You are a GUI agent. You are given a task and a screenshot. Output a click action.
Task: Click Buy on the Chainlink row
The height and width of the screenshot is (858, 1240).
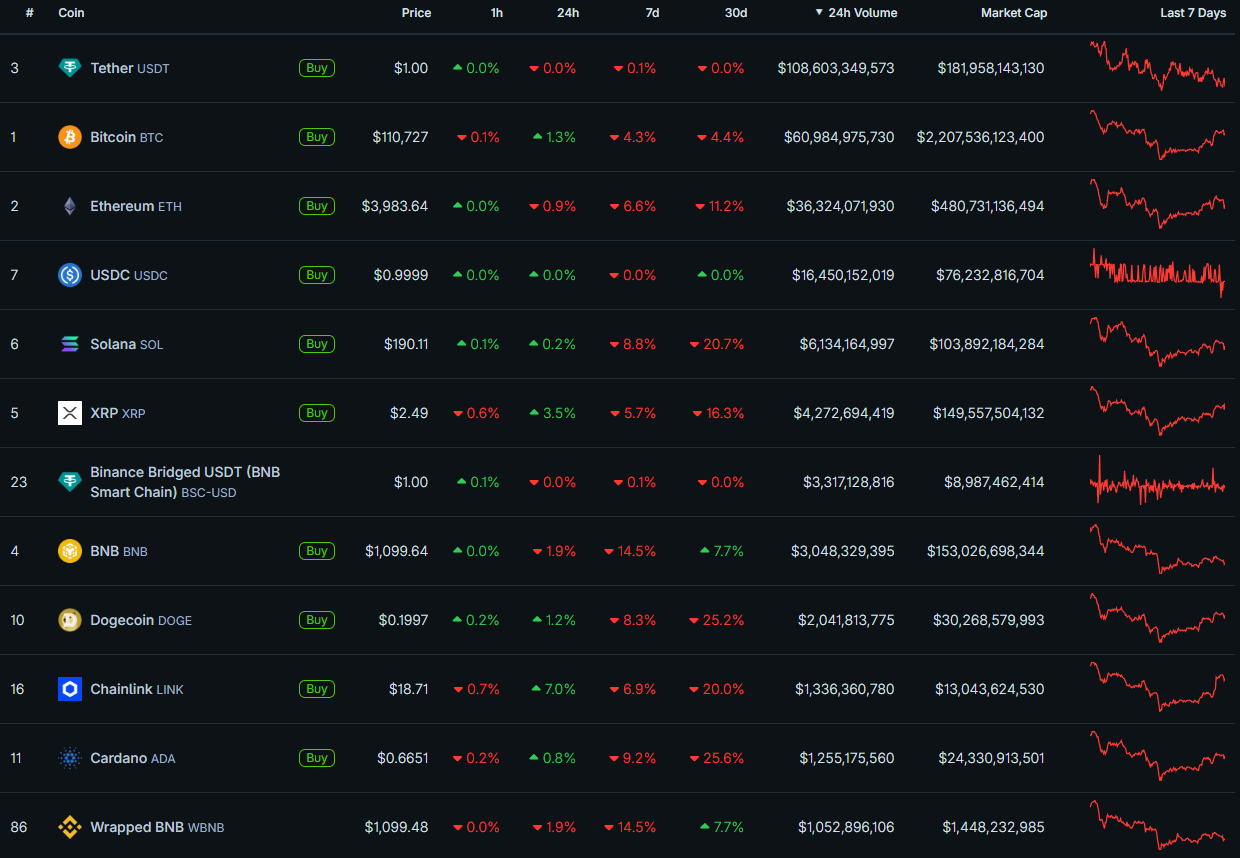(317, 689)
